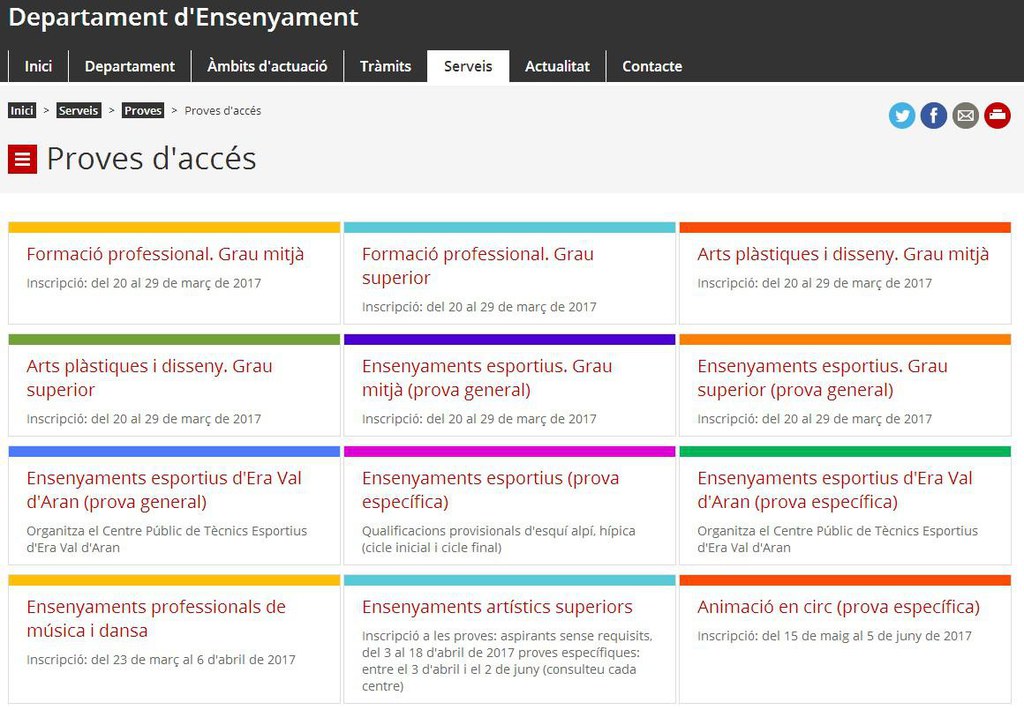Open Ensenyaments professionals de música i dansa

(x=156, y=618)
